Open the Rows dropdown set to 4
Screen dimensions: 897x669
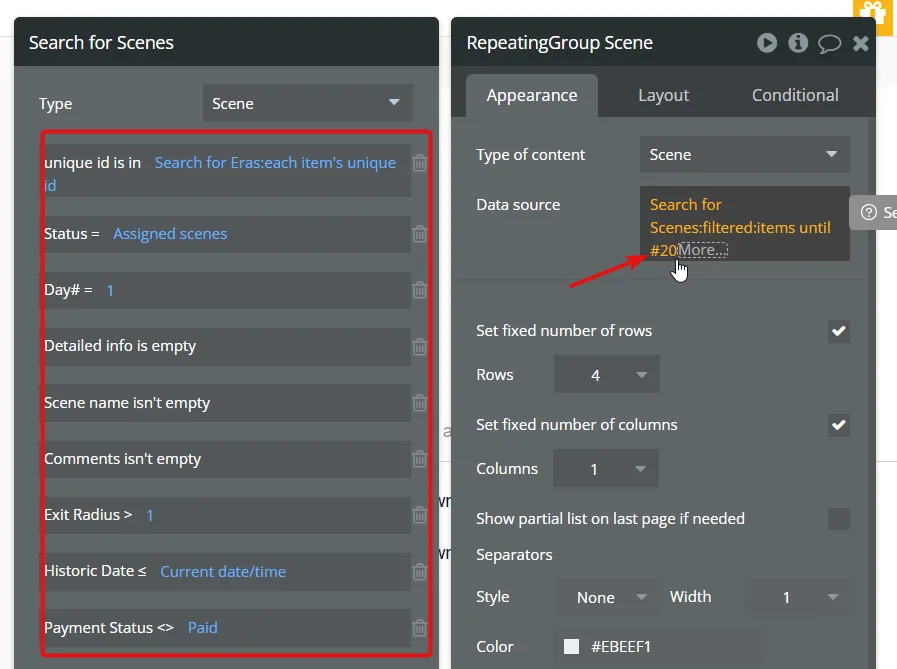point(606,374)
